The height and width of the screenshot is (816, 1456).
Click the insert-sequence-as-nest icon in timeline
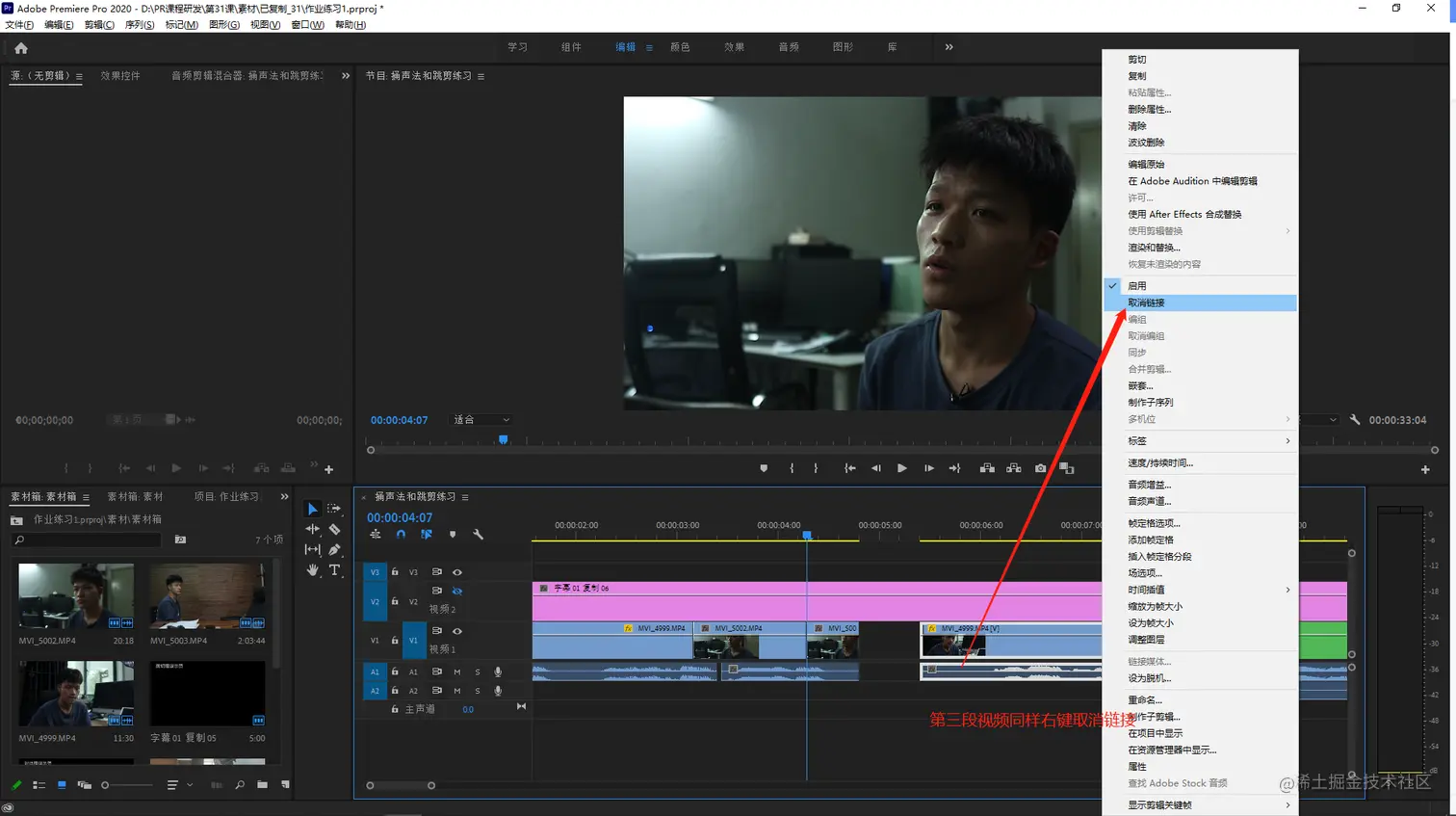(376, 535)
